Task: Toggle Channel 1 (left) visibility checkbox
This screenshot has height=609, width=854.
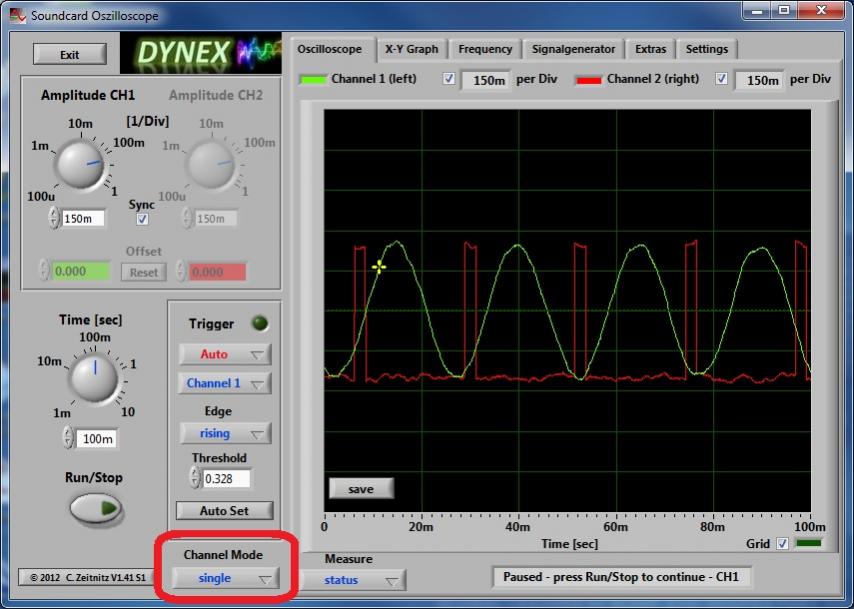Action: tap(448, 79)
